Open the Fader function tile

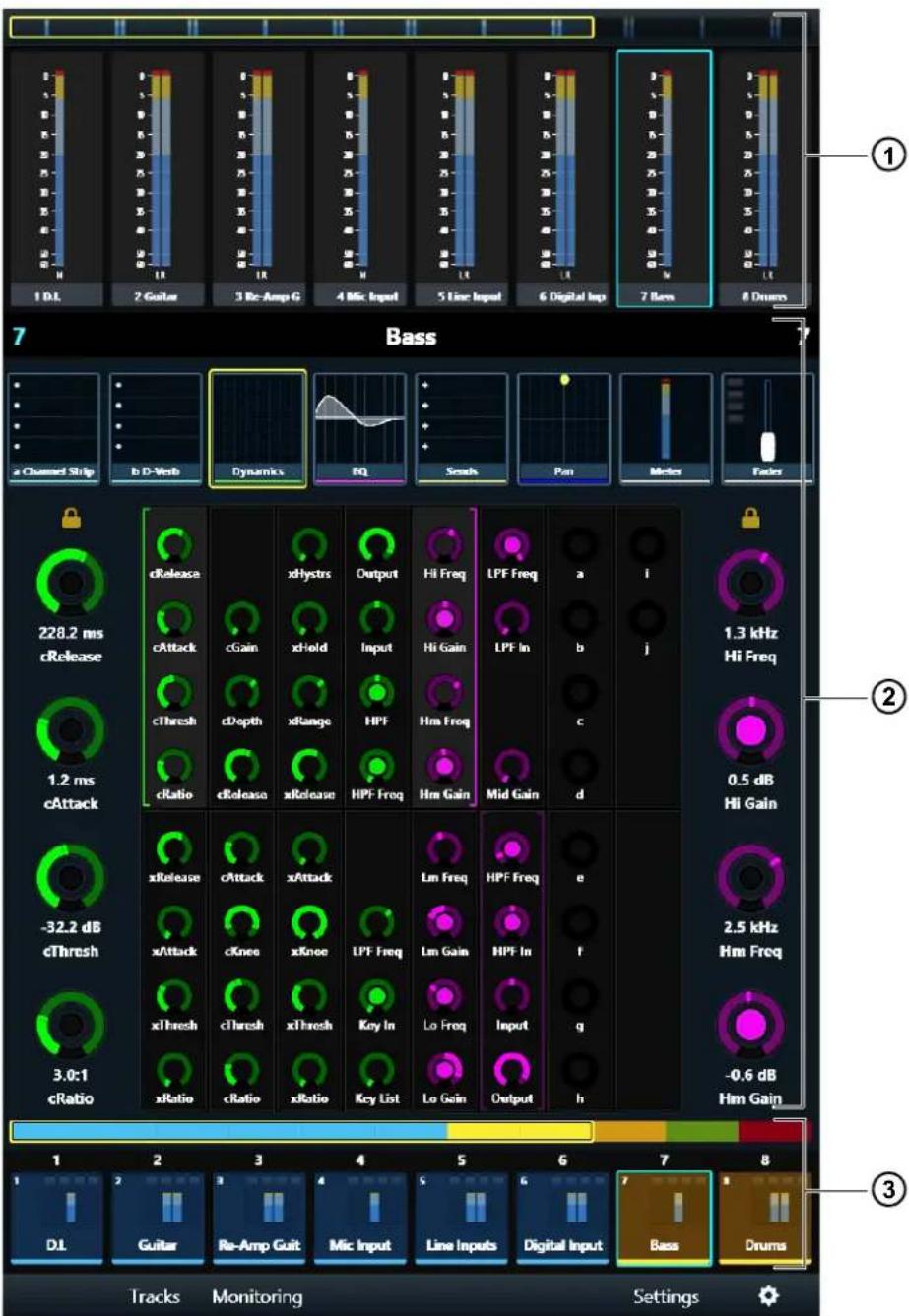(767, 429)
